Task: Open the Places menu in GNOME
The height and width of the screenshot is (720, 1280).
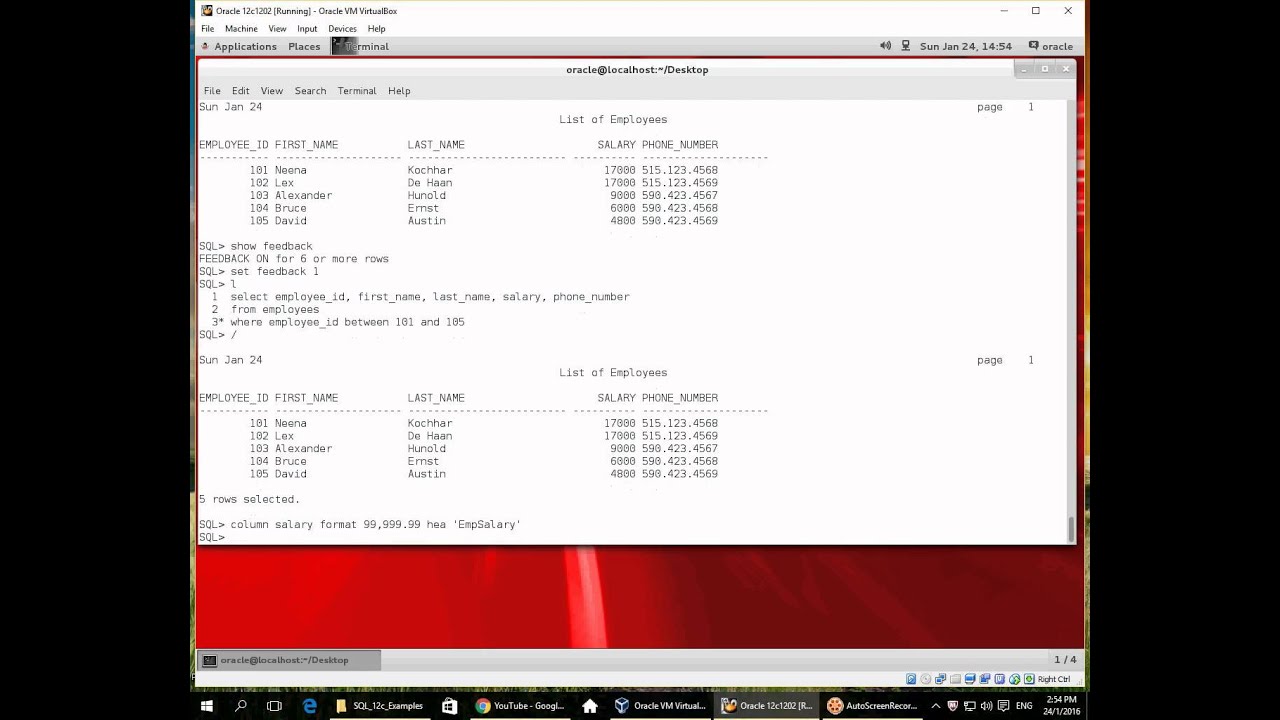Action: pyautogui.click(x=304, y=46)
